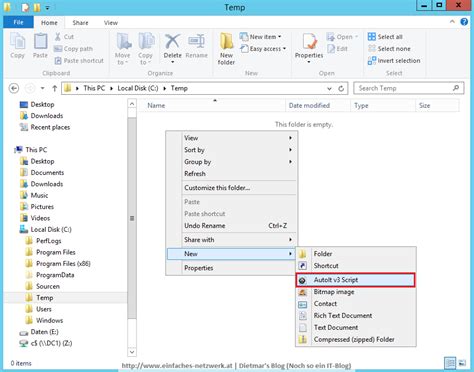This screenshot has width=474, height=372.
Task: Switch to the View ribbon tab
Action: [x=111, y=23]
